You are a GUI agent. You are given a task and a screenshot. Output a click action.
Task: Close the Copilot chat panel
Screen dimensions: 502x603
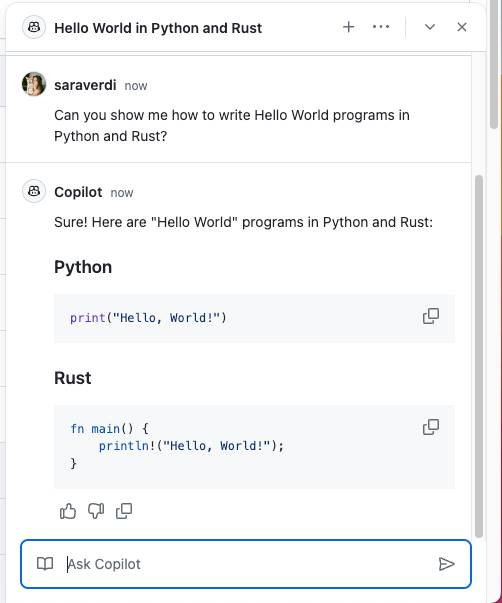coord(462,27)
